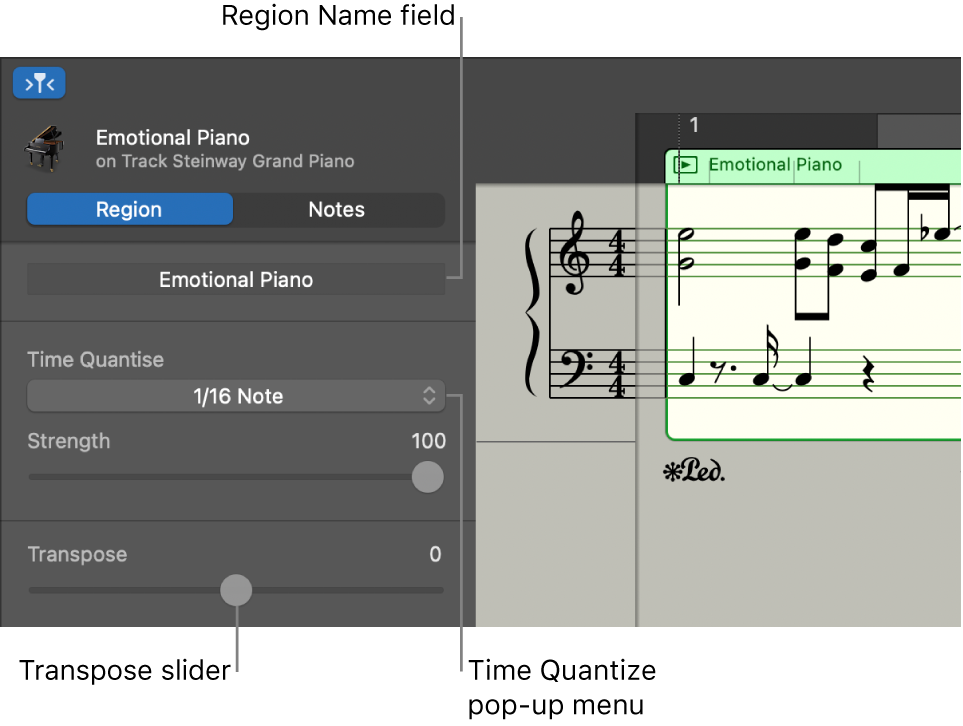963x726 pixels.
Task: Select the Region tab
Action: [129, 209]
